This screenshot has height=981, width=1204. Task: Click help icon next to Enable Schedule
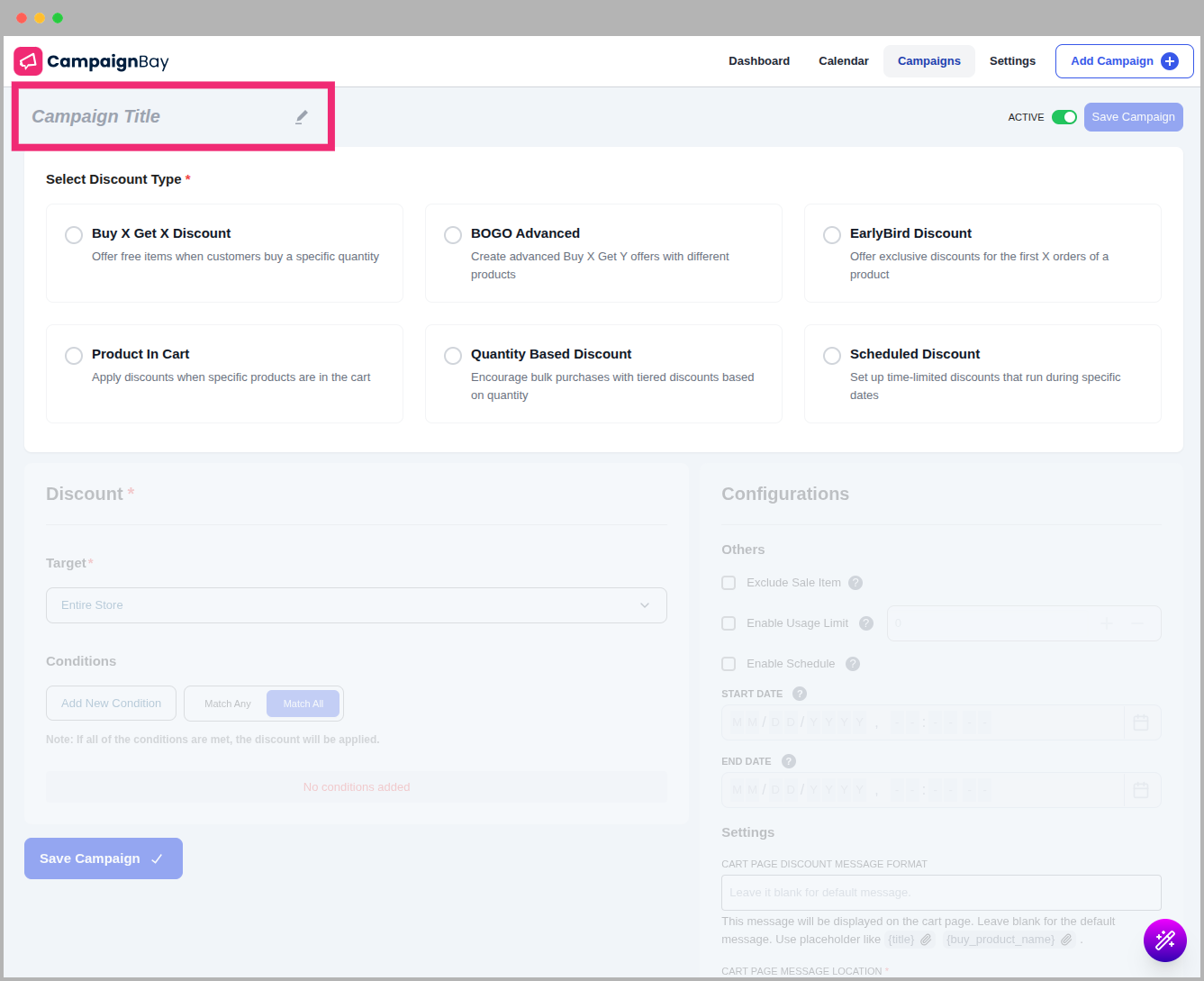(853, 664)
